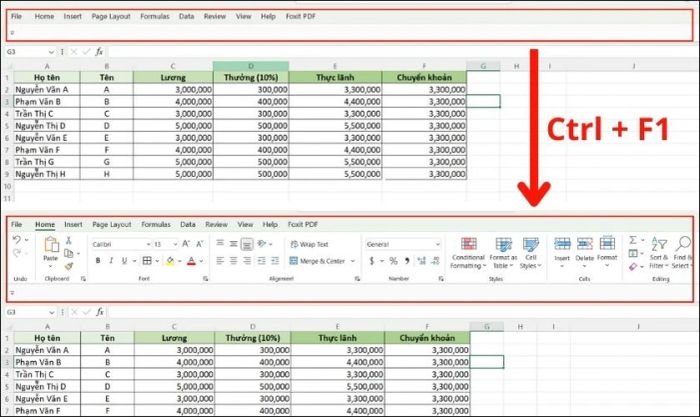Click the Fill down icon in Editing group
The image size is (700, 417).
(x=633, y=253)
